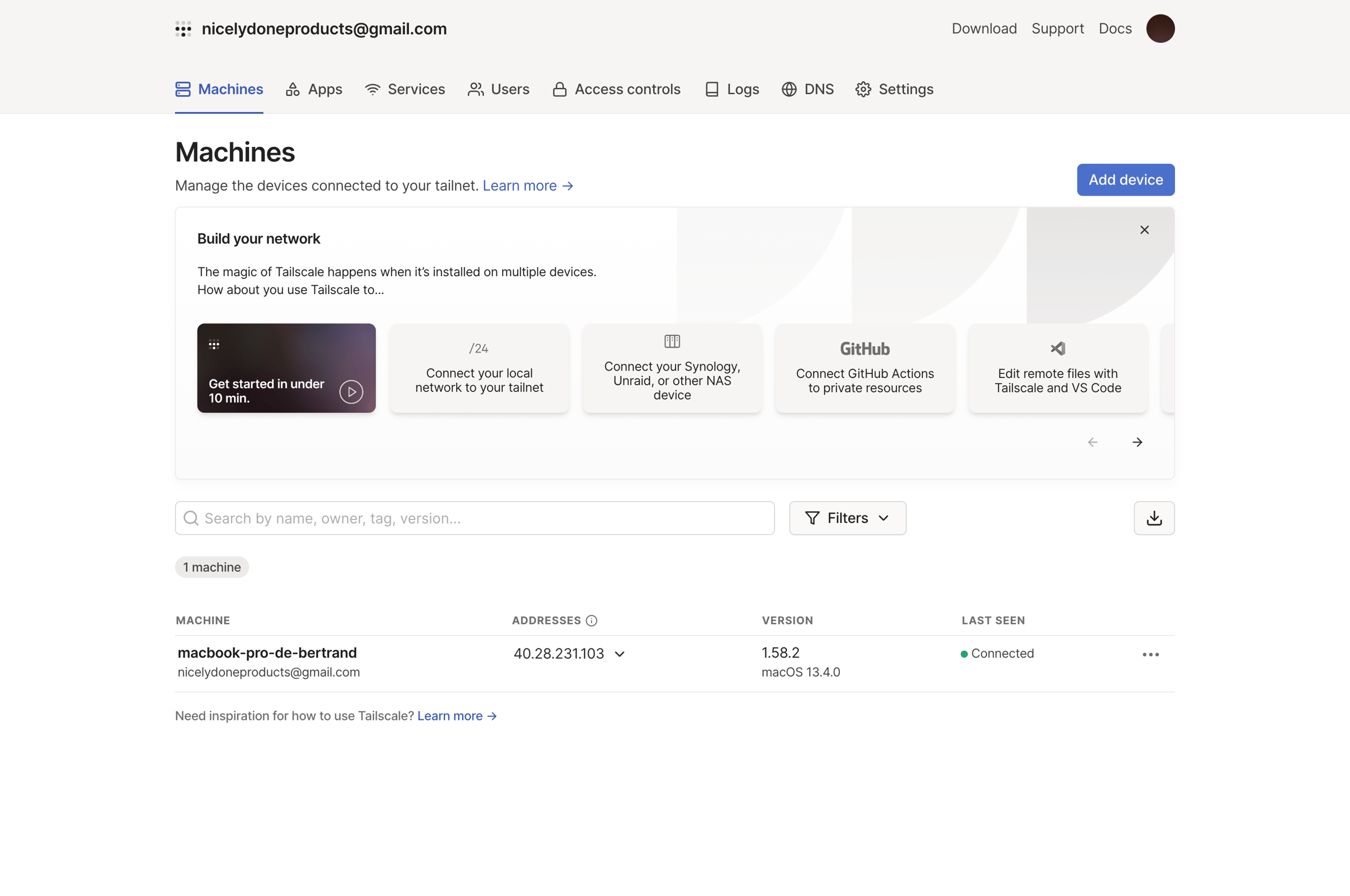Switch to the Machines tab
Screen dimensions: 1350x896
tap(219, 89)
